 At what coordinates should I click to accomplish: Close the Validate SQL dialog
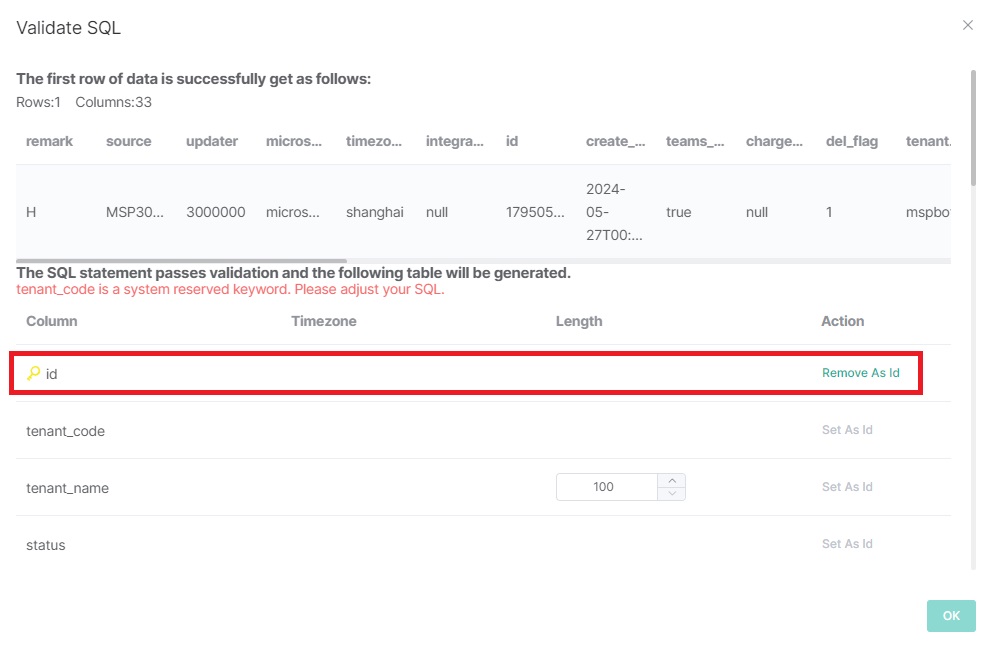967,26
